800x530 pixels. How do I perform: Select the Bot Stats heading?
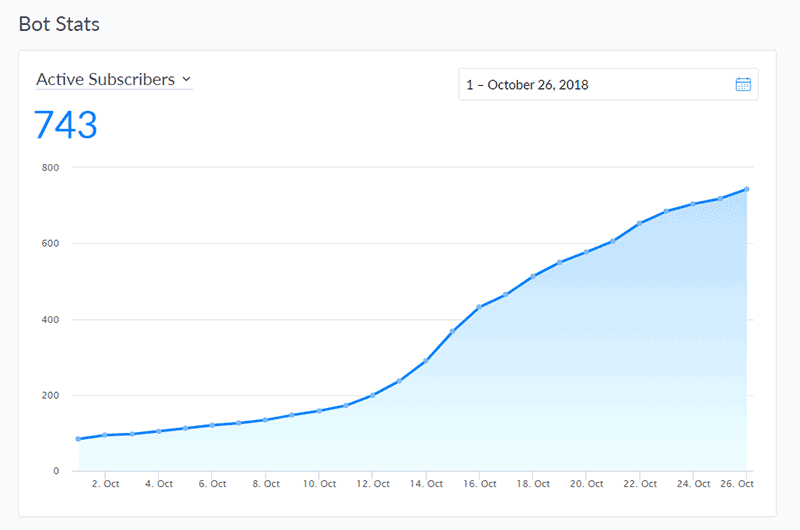[x=59, y=24]
